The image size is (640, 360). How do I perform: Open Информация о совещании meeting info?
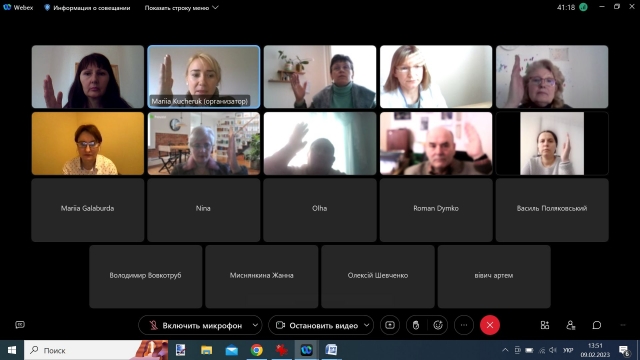tap(87, 8)
